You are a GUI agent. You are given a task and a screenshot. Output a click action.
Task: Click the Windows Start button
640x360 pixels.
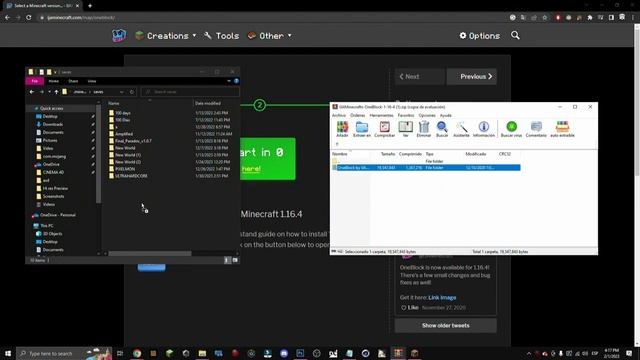8,353
